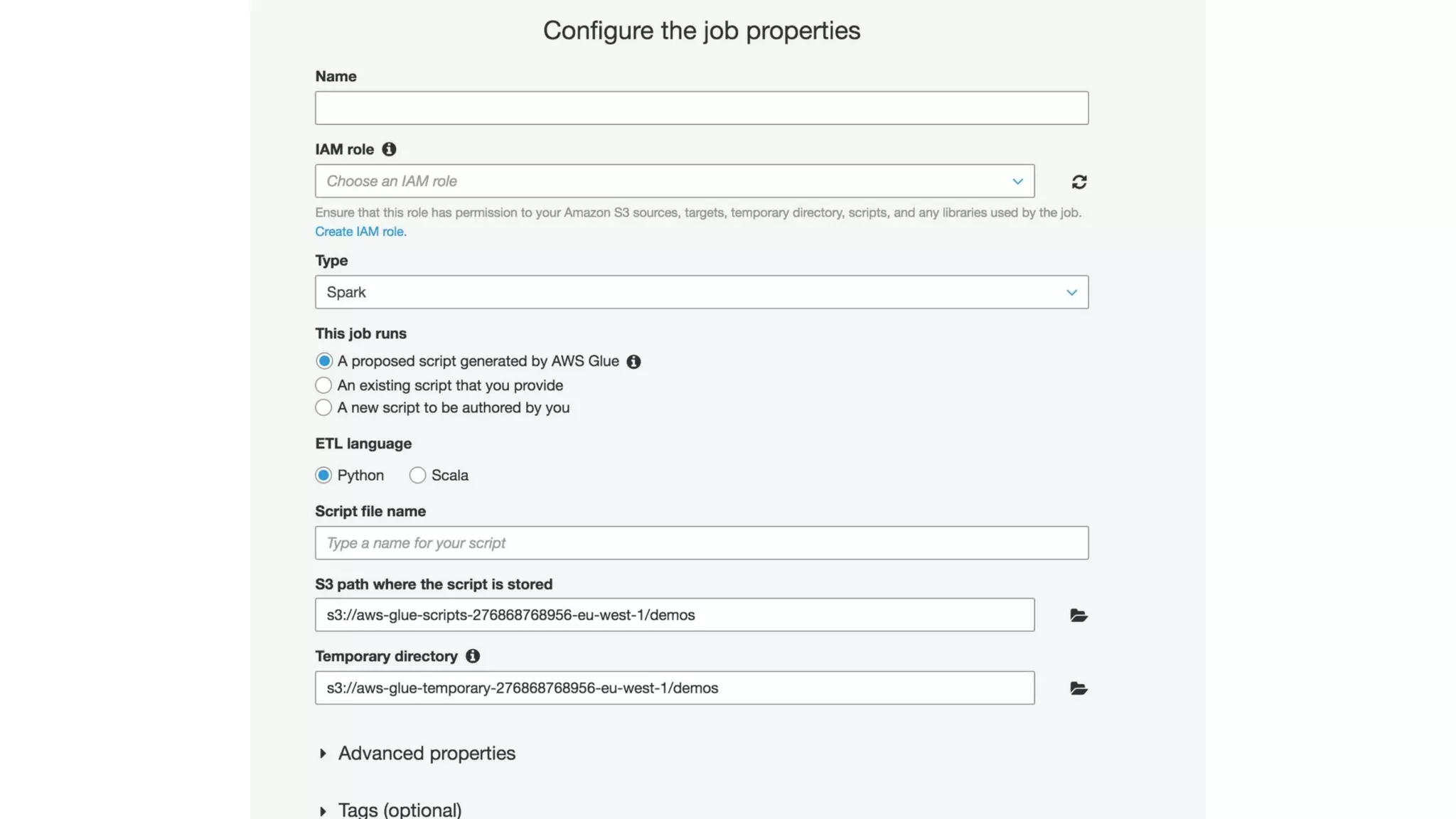
Task: Click info icon beside proposed script option
Action: [633, 362]
